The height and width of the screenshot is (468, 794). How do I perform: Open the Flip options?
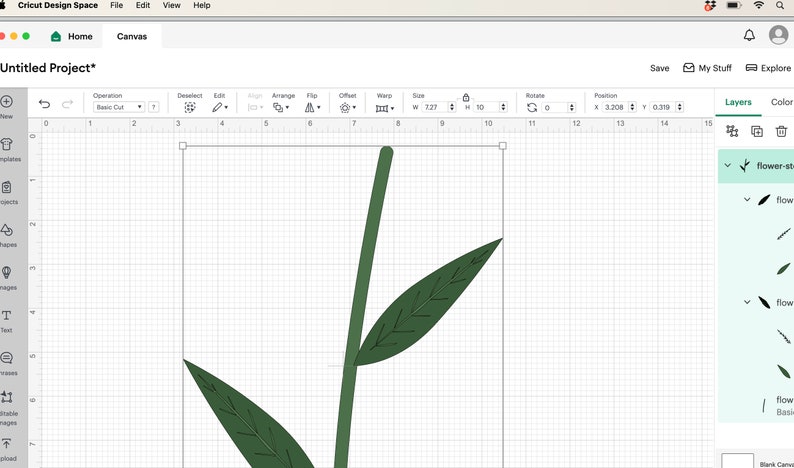coord(312,107)
